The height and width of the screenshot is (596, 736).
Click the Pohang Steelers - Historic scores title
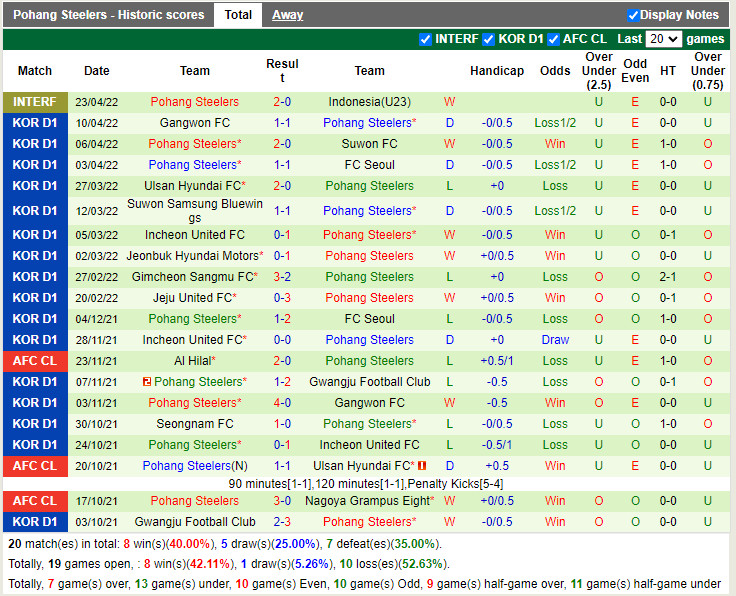108,15
